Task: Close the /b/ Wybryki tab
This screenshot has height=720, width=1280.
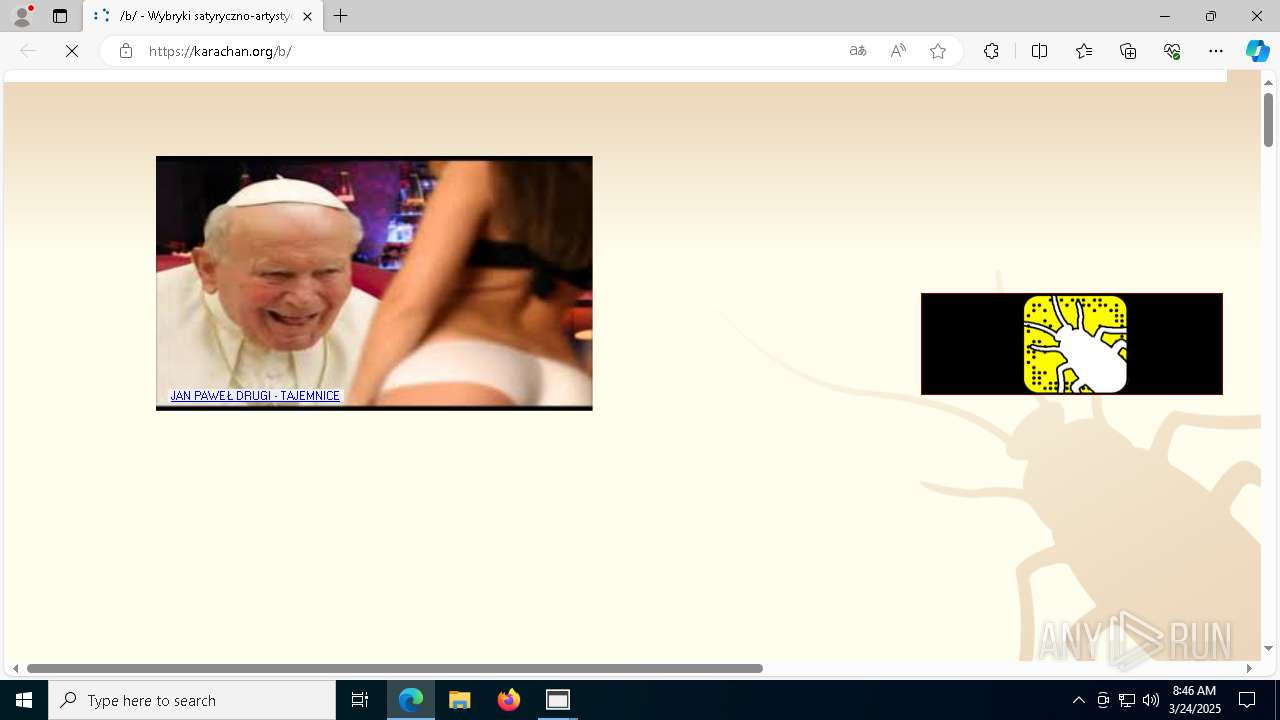Action: [307, 16]
